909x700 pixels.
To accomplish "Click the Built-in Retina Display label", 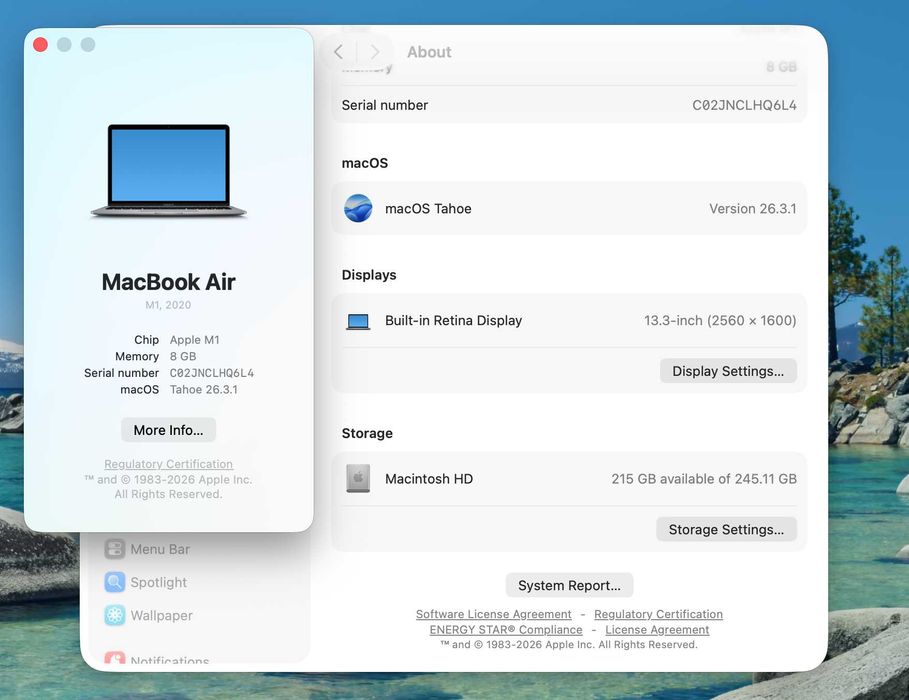I will point(453,321).
